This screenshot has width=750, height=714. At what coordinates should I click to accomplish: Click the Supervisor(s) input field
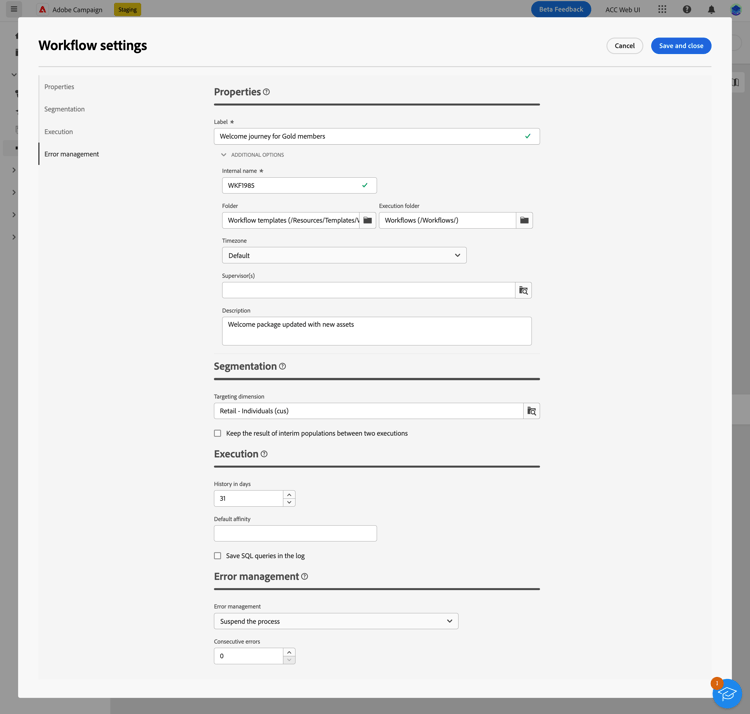tap(368, 290)
